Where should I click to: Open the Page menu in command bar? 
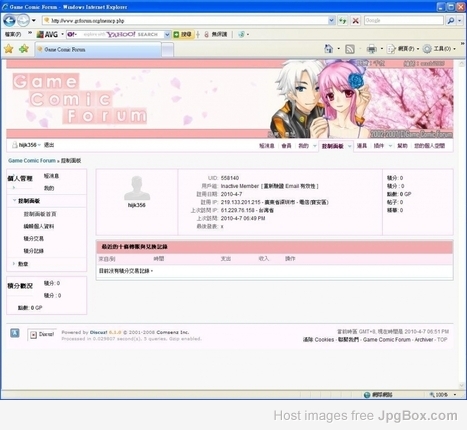pyautogui.click(x=402, y=49)
